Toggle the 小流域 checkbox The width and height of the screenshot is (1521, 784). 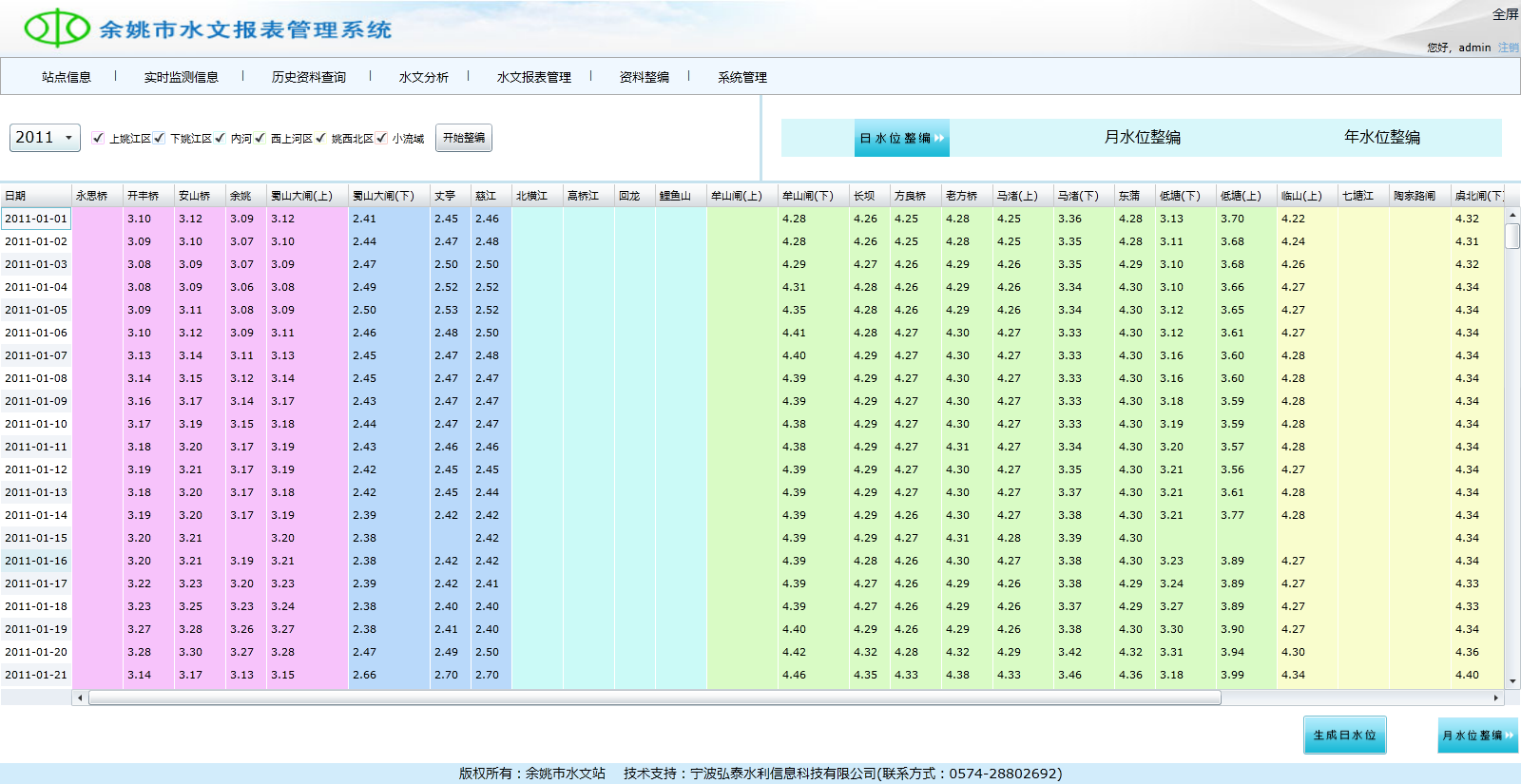(x=381, y=138)
